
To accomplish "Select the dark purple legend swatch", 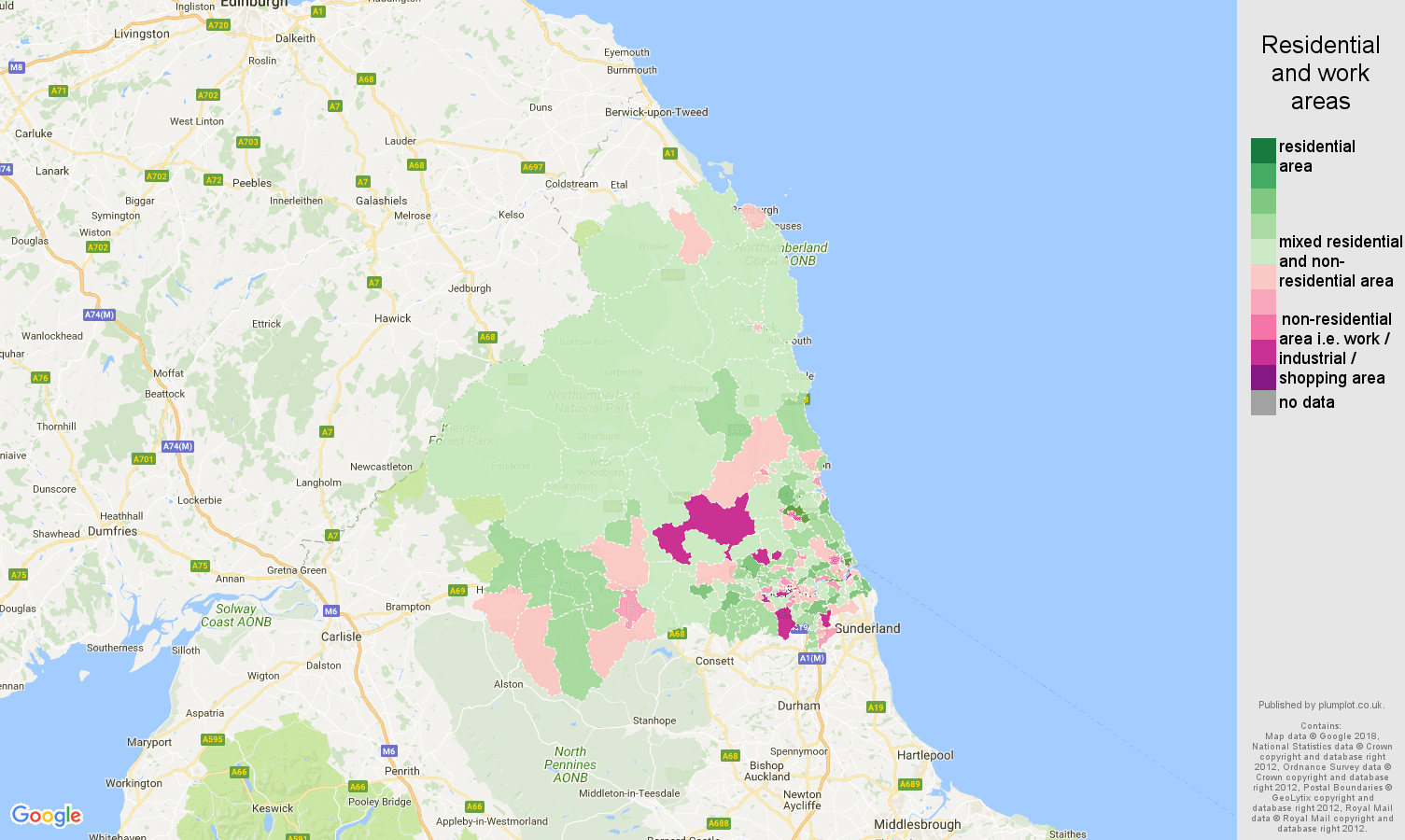I will (x=1263, y=377).
